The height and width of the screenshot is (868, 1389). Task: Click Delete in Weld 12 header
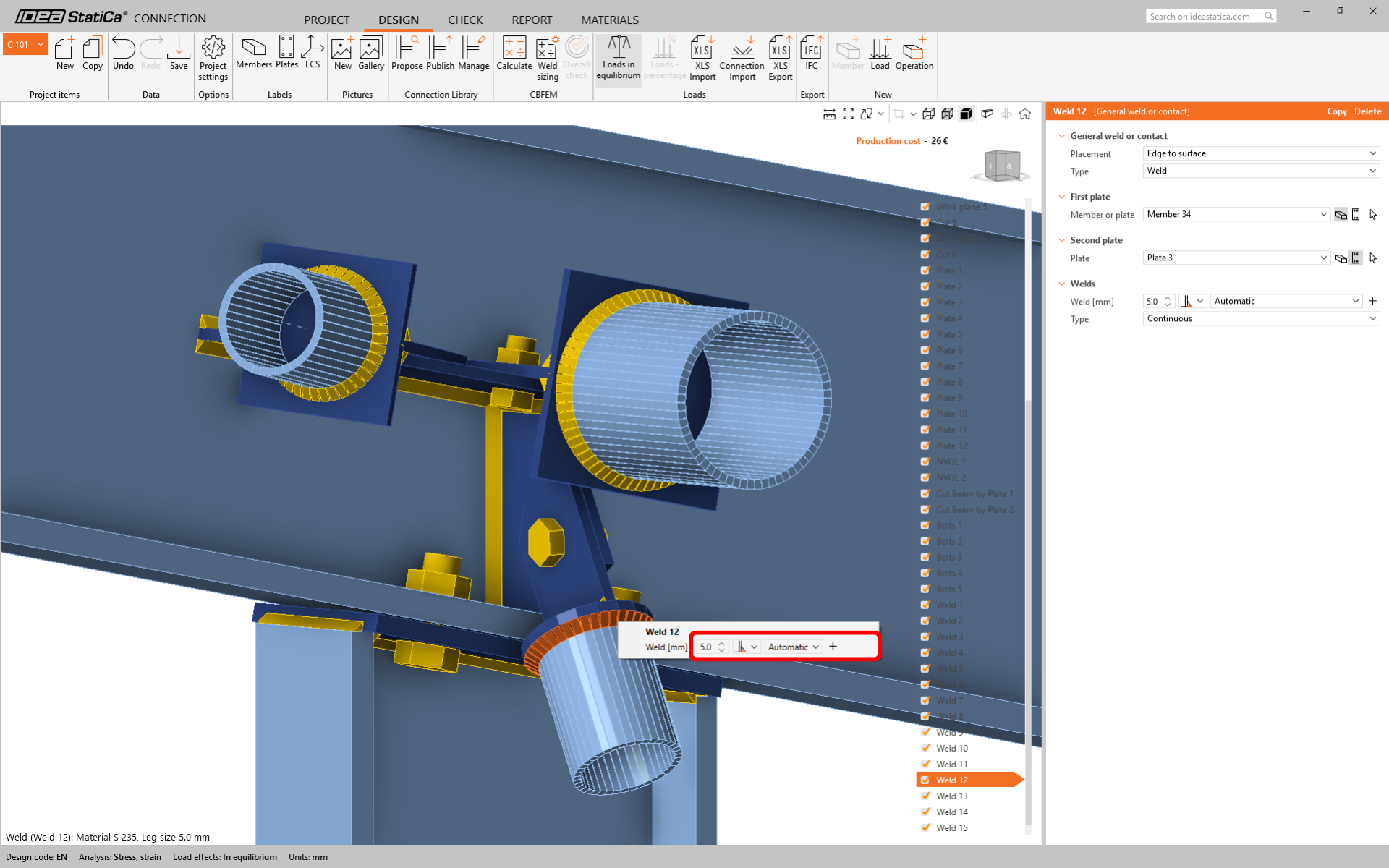pos(1367,111)
